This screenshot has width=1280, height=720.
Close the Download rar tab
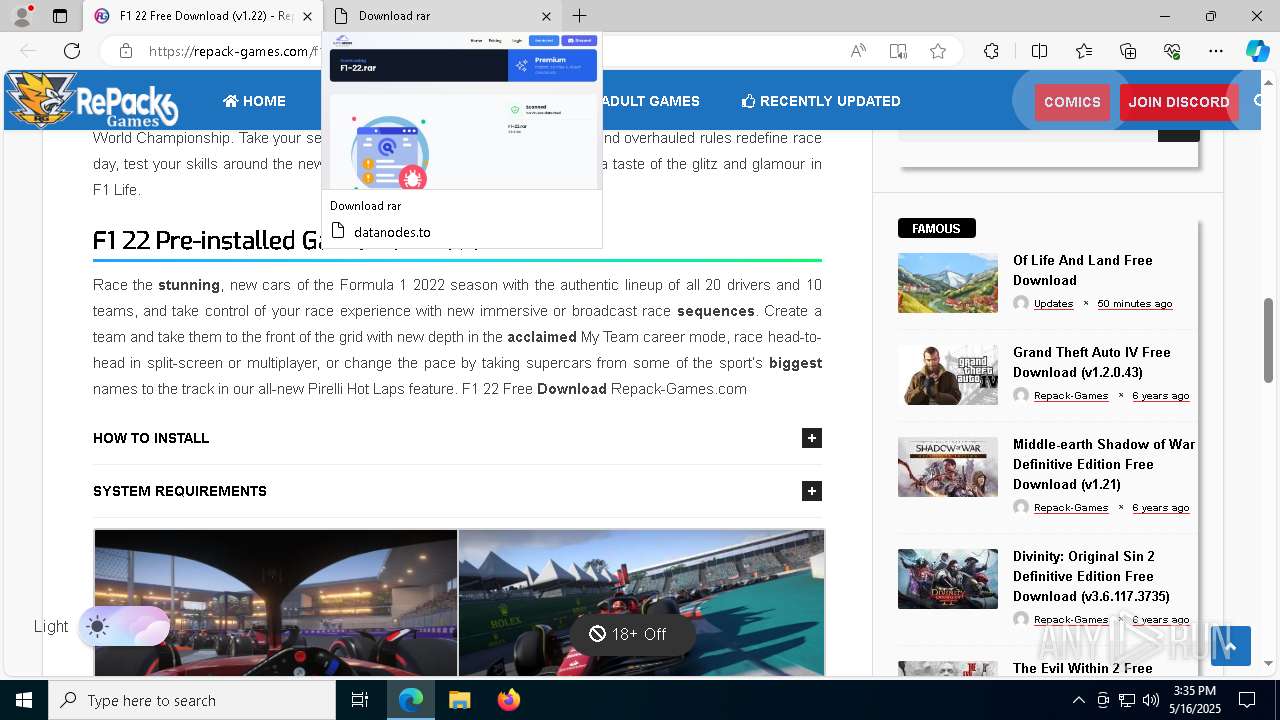pos(546,16)
